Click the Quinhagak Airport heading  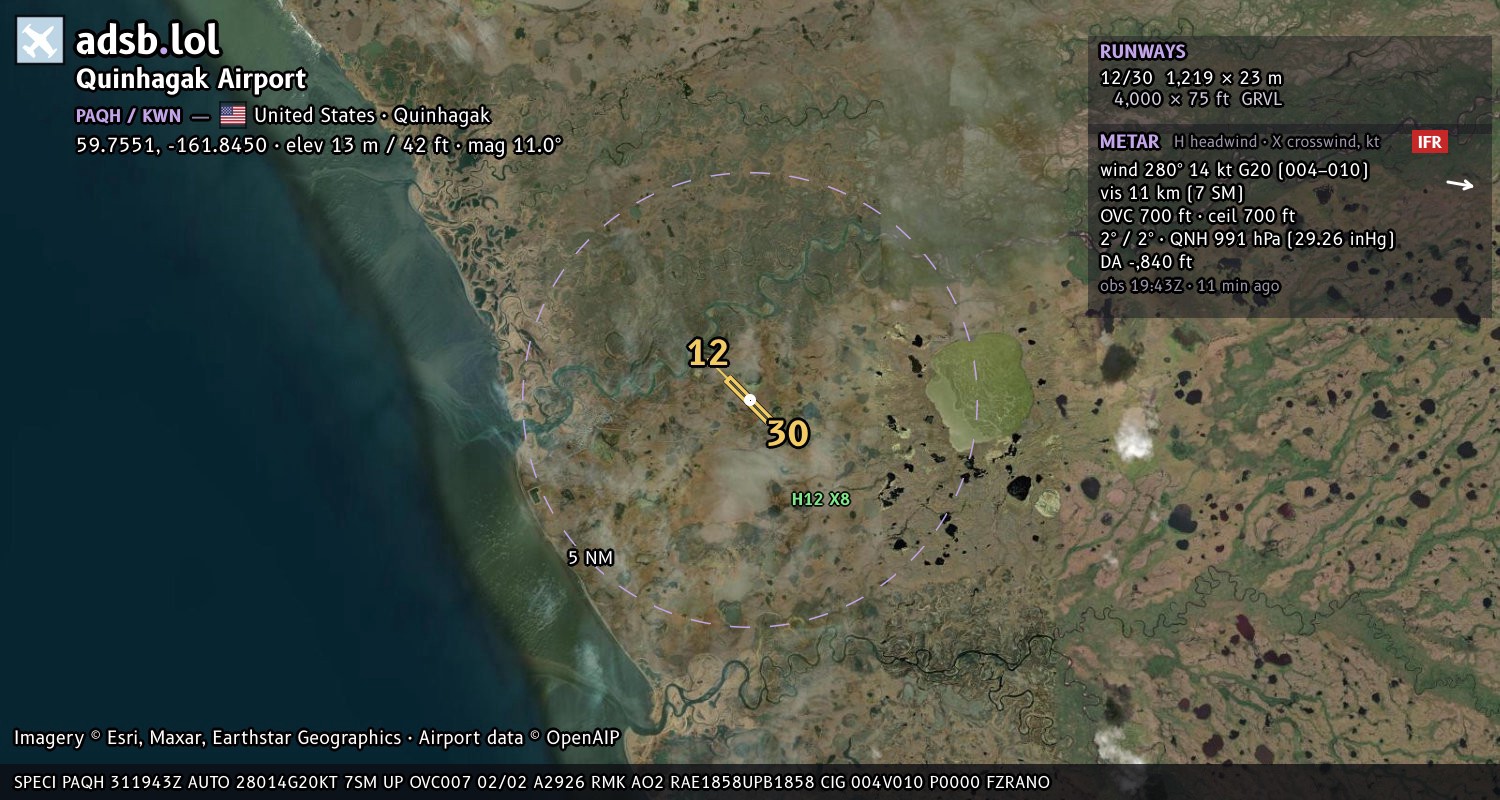coord(191,79)
